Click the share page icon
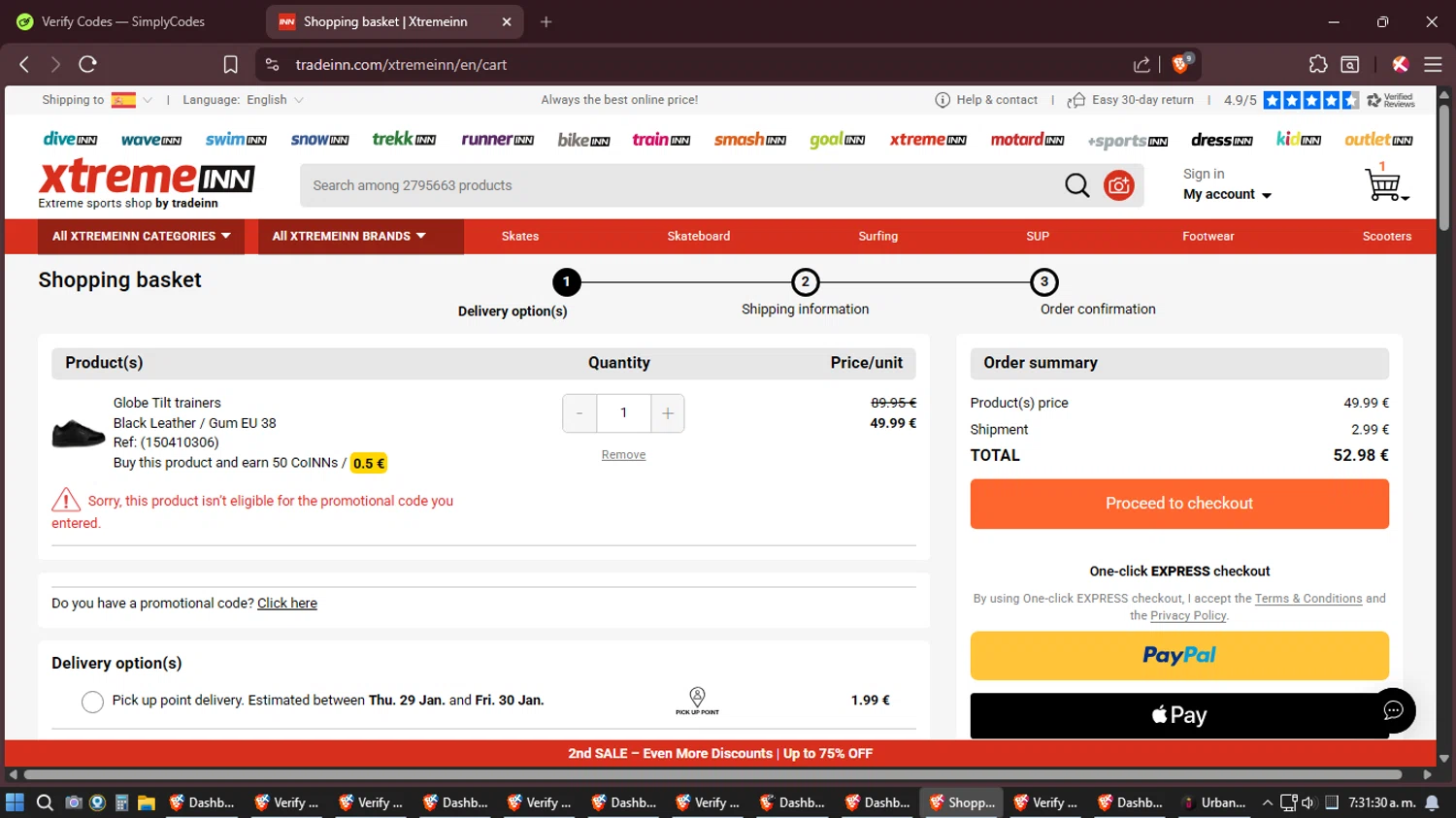Viewport: 1456px width, 818px height. point(1142,65)
